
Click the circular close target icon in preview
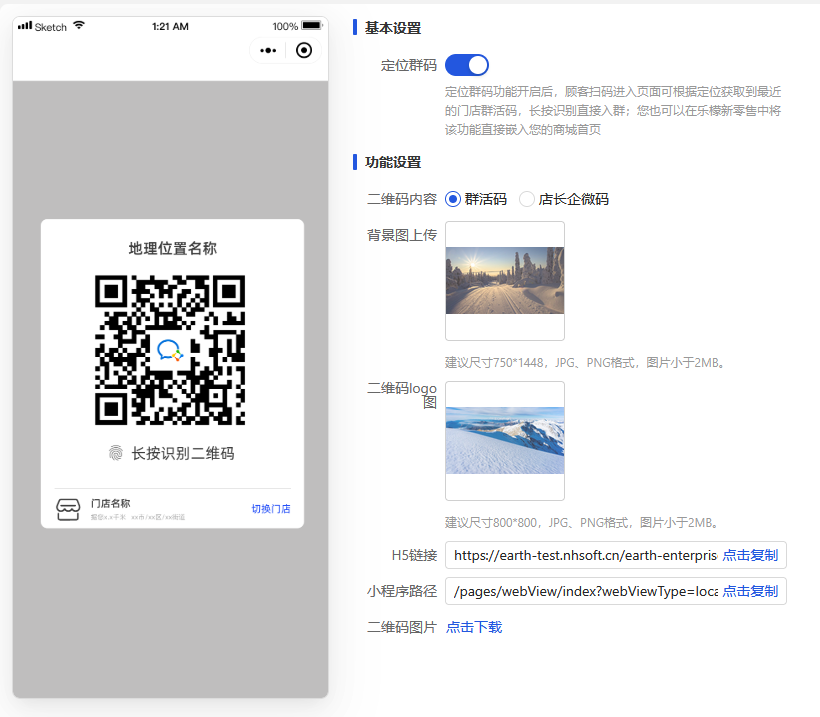[304, 50]
